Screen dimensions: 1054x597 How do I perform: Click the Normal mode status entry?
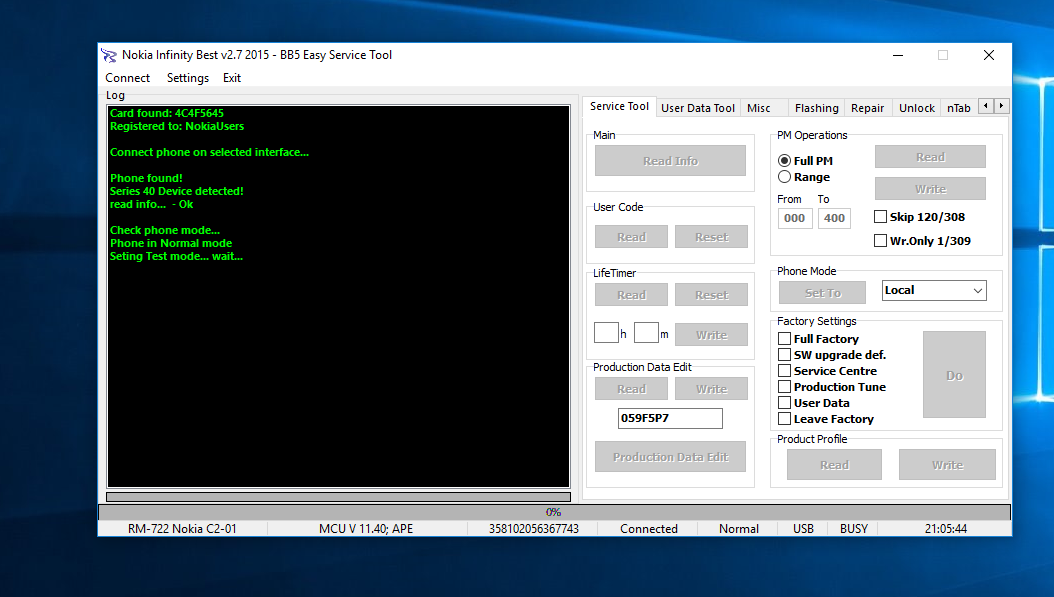739,528
